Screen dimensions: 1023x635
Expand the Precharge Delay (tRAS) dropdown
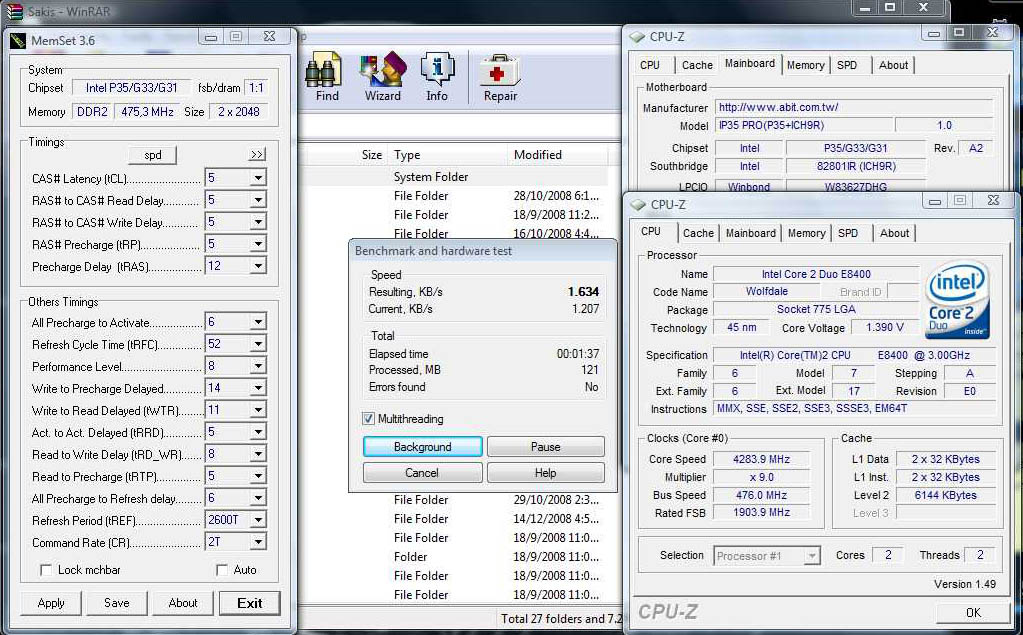258,266
